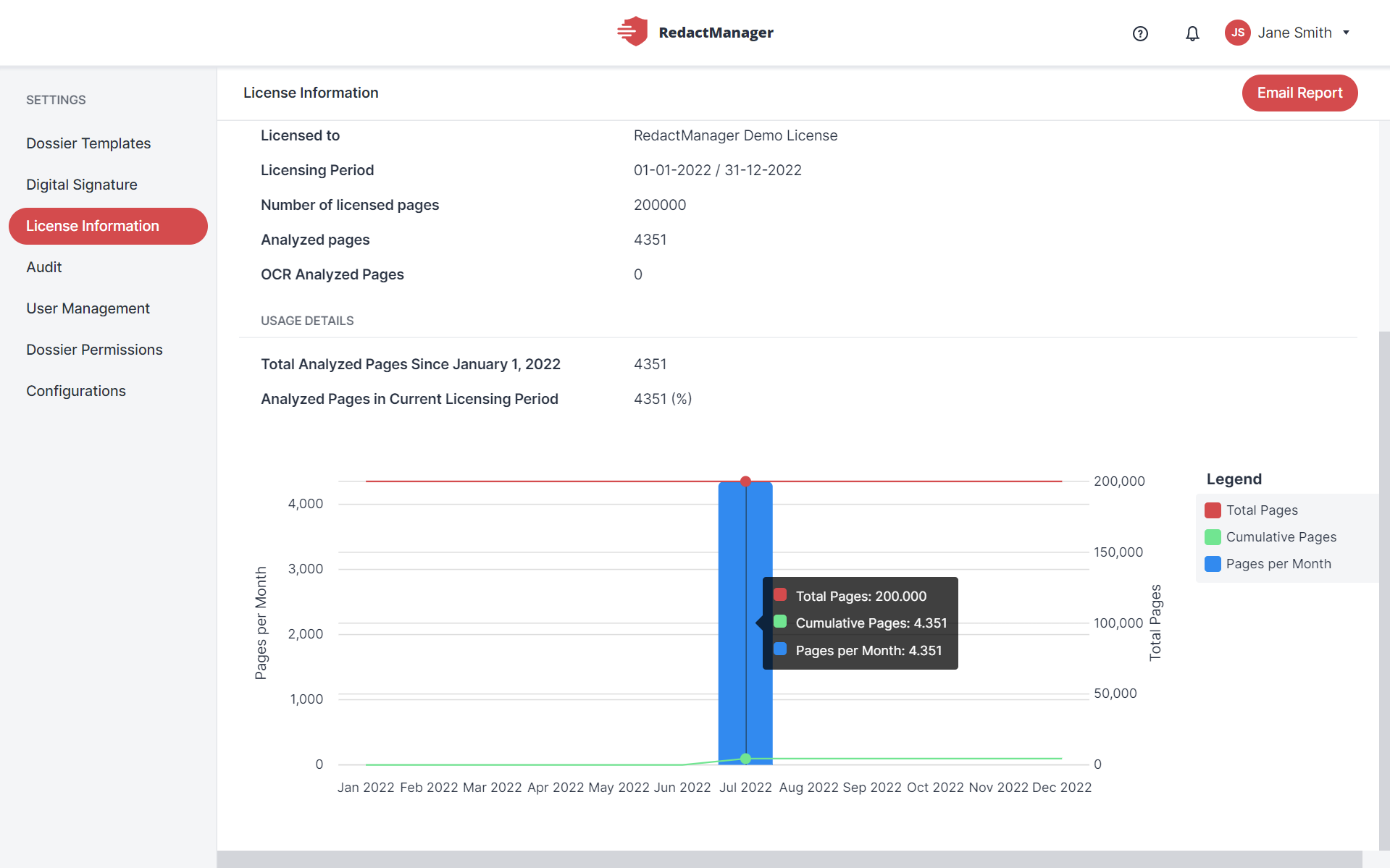This screenshot has height=868, width=1390.
Task: Click the '4351 (%)' value
Action: pyautogui.click(x=663, y=399)
